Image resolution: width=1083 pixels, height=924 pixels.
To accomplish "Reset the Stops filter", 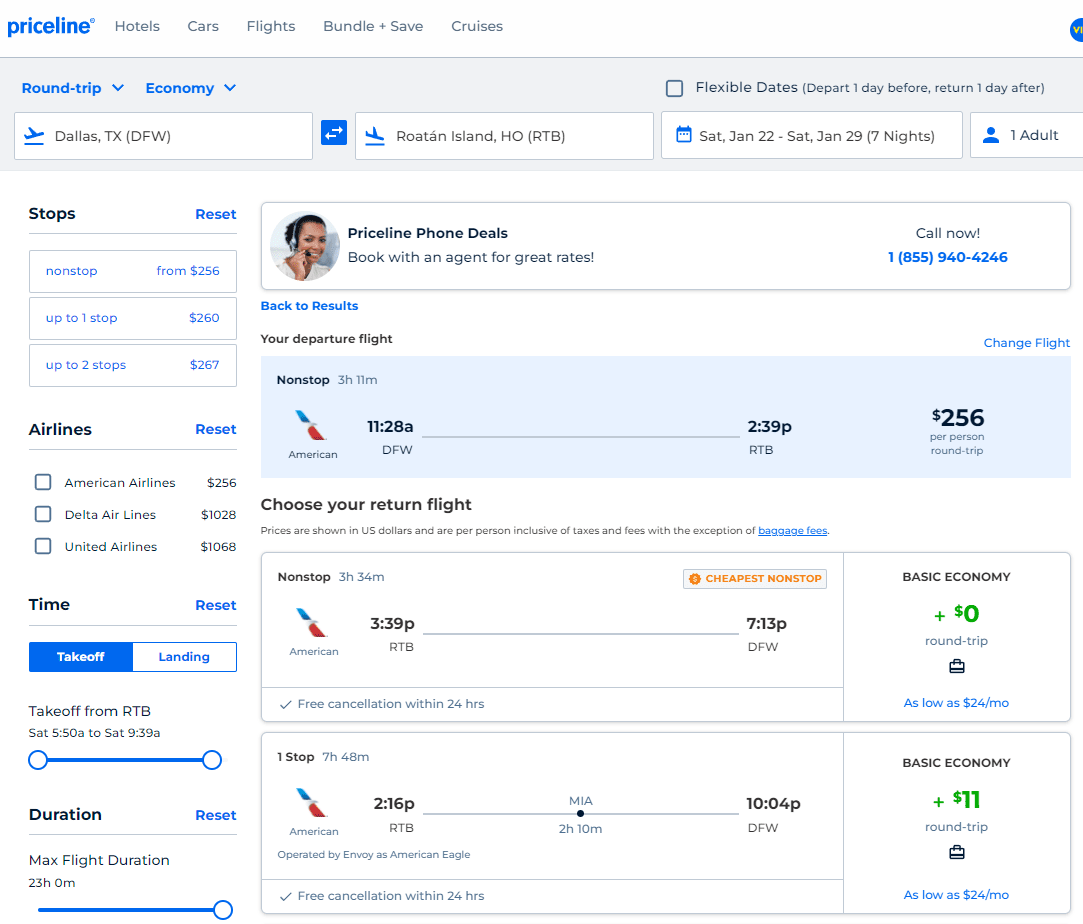I will click(215, 214).
